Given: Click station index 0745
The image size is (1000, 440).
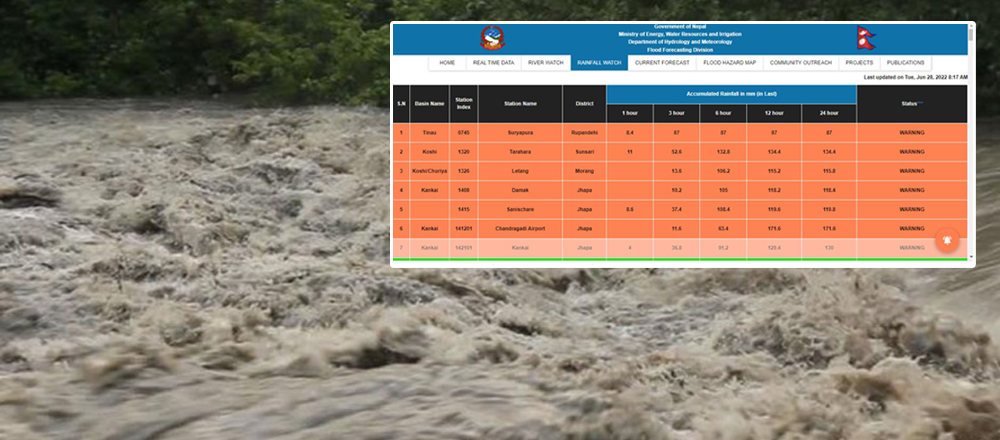Looking at the screenshot, I should point(464,133).
